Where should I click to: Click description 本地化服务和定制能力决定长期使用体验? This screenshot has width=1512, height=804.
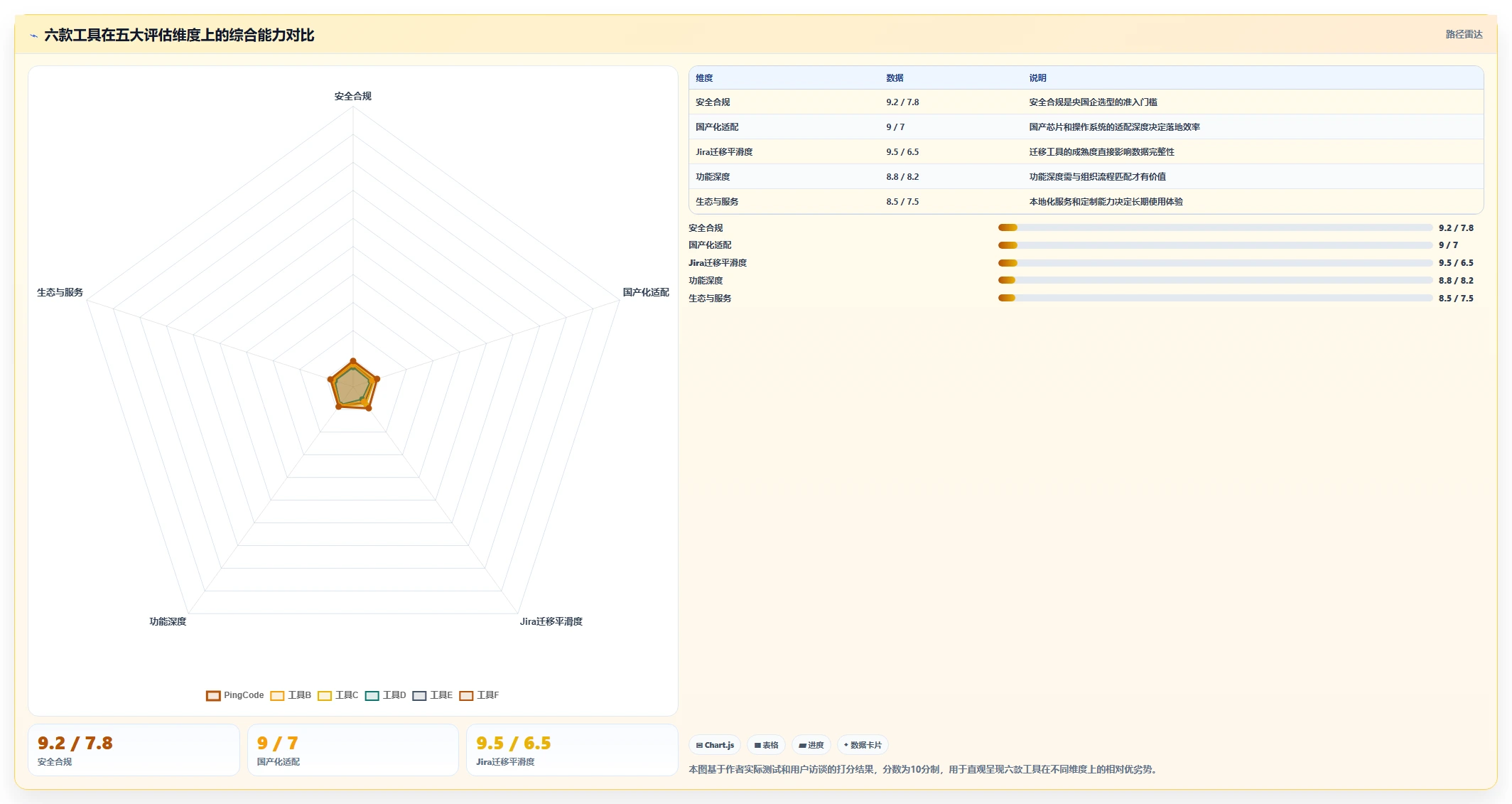(1106, 202)
